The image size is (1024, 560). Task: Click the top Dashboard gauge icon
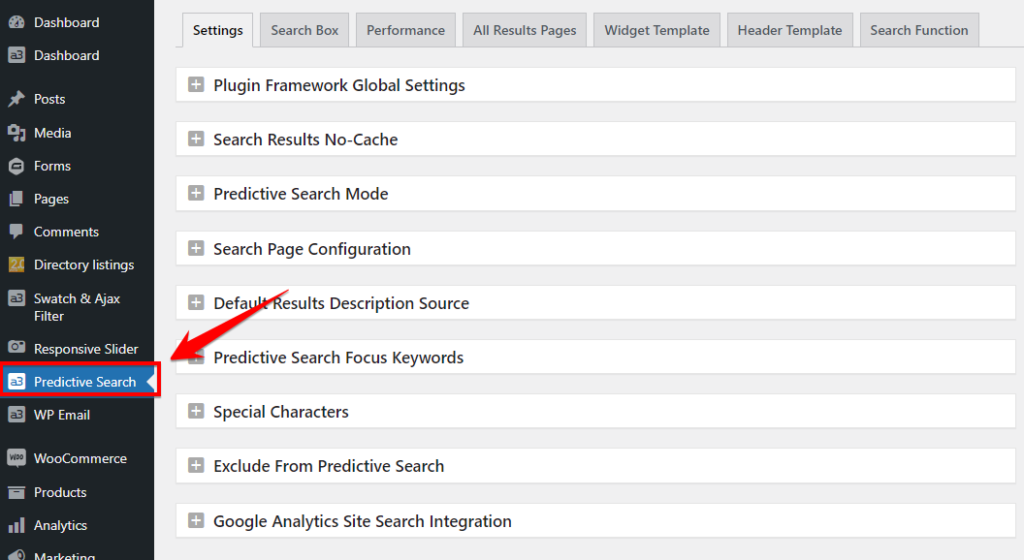[x=16, y=22]
